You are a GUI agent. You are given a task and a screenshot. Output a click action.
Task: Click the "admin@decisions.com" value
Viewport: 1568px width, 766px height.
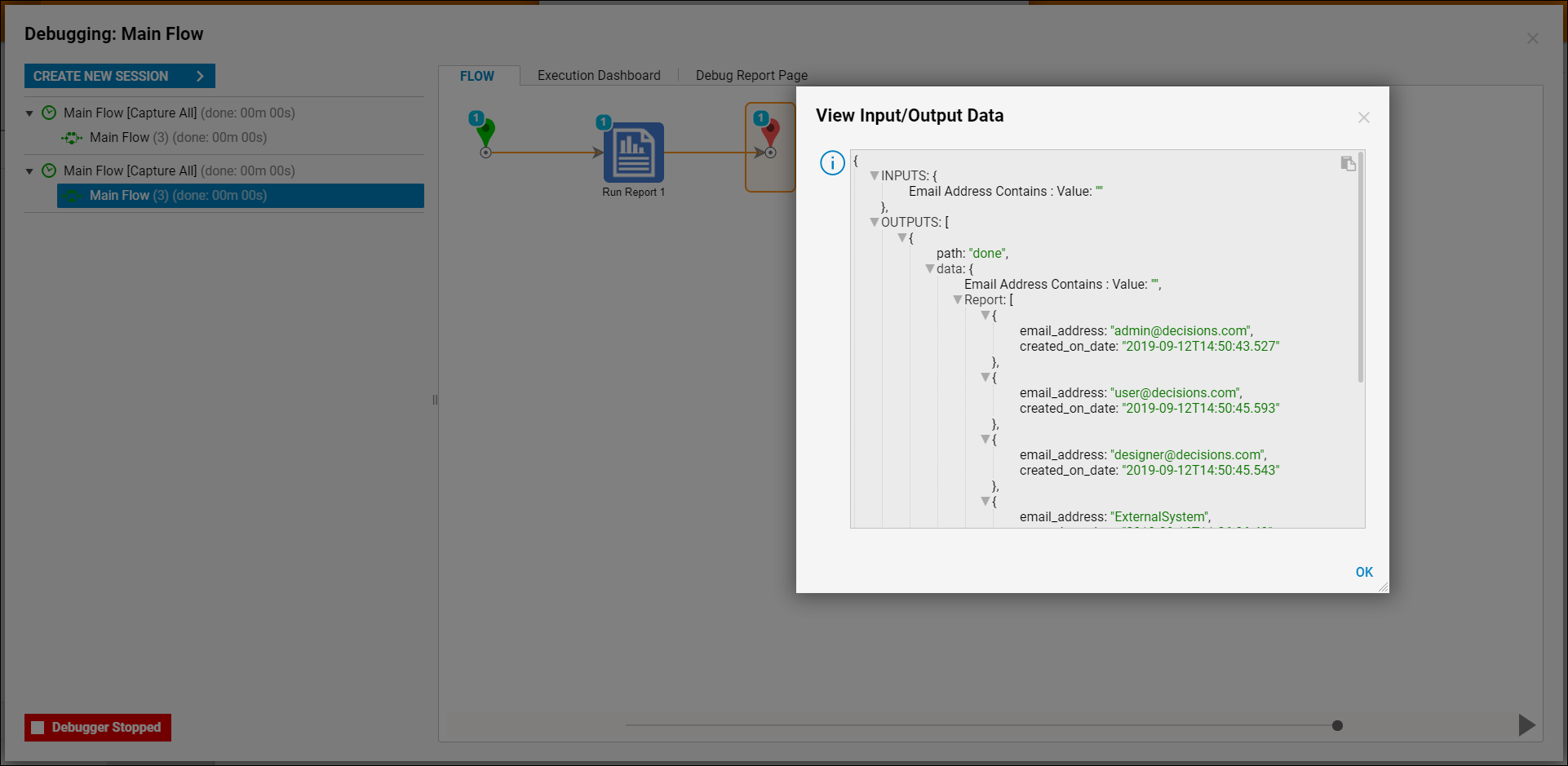1180,330
